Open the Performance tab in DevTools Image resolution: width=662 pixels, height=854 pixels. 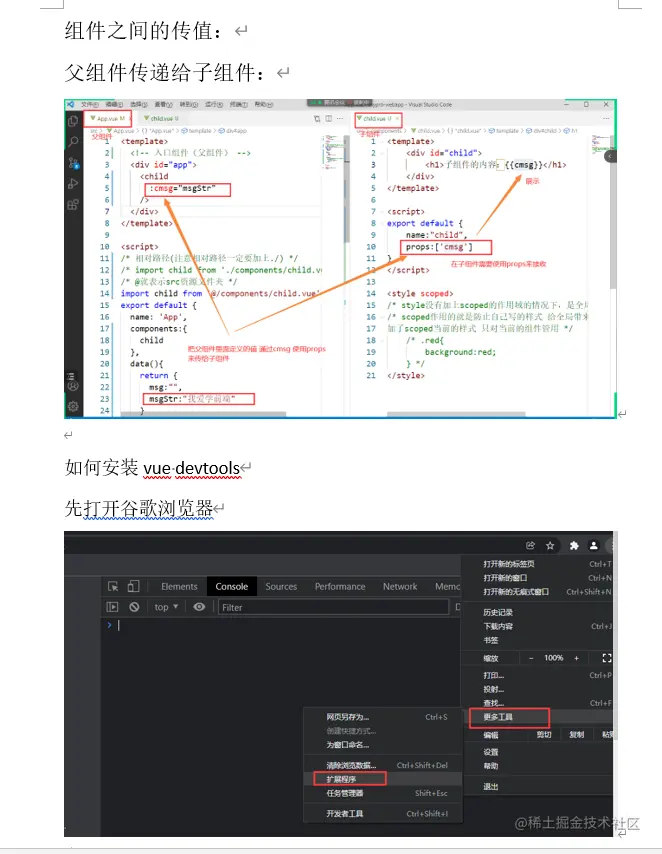click(x=340, y=587)
